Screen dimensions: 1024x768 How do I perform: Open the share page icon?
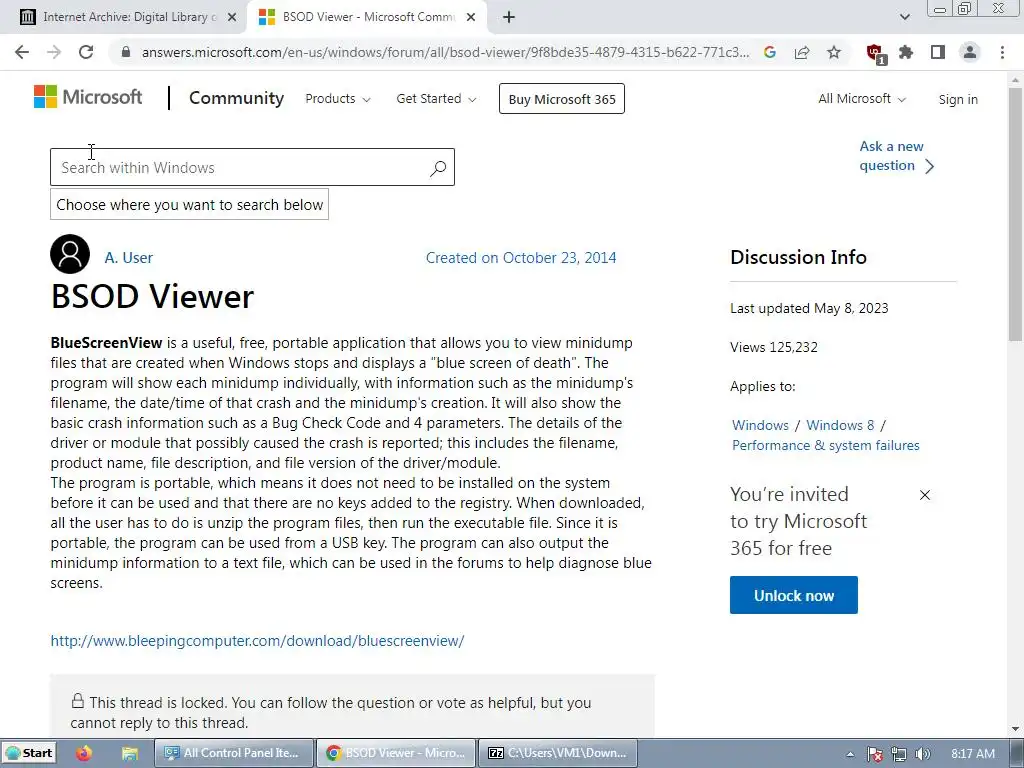coord(802,52)
